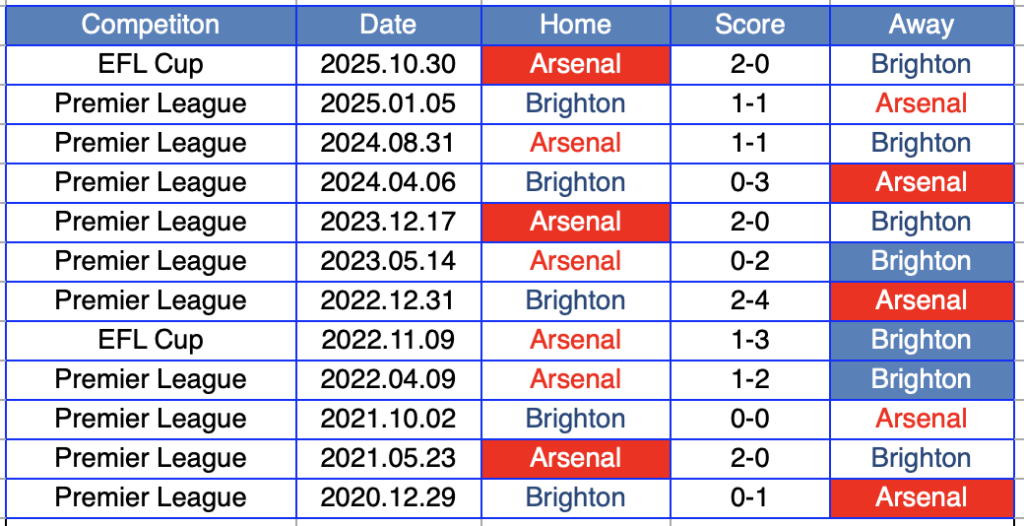Select the Score column header cell
1024x526 pixels.
pyautogui.click(x=749, y=25)
